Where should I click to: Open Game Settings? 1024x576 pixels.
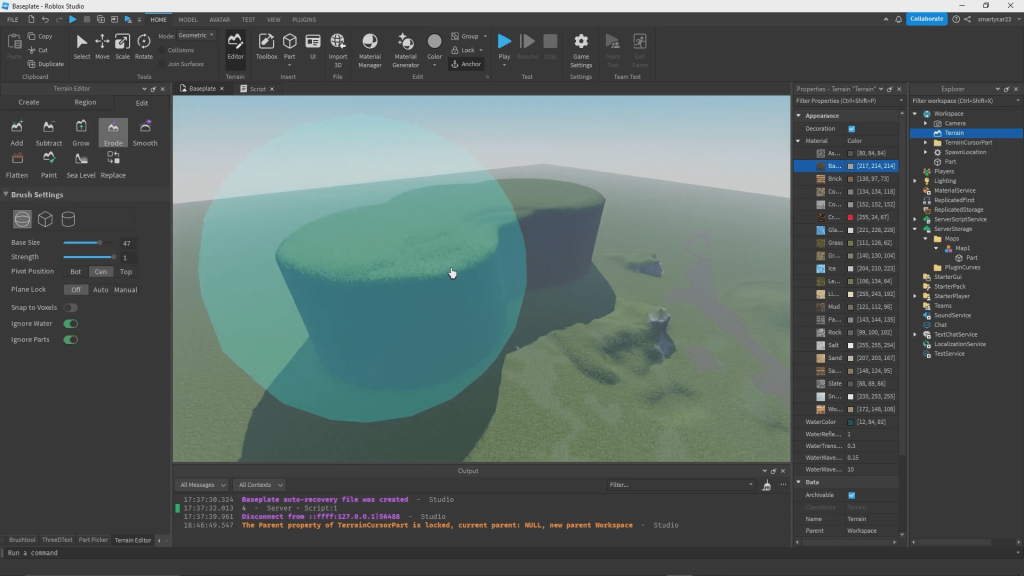[x=581, y=50]
